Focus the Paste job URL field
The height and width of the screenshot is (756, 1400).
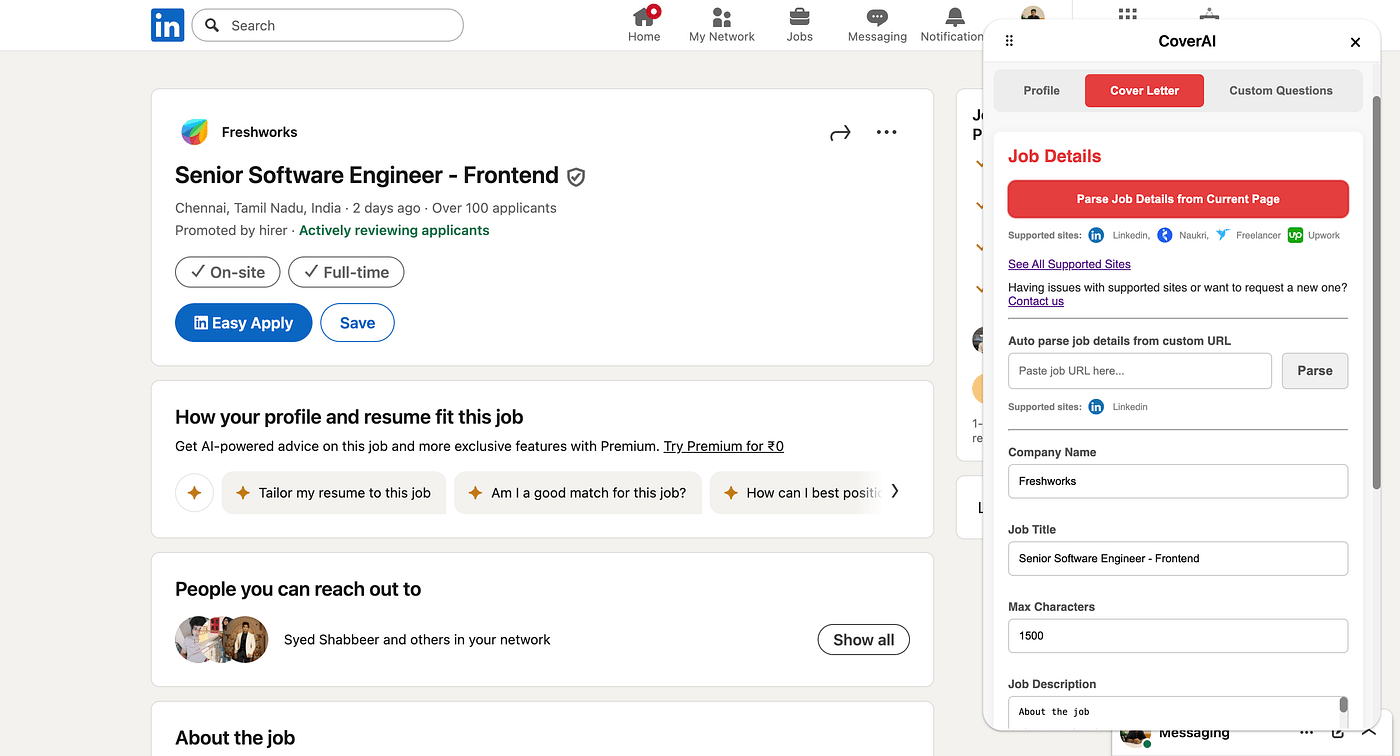point(1139,371)
